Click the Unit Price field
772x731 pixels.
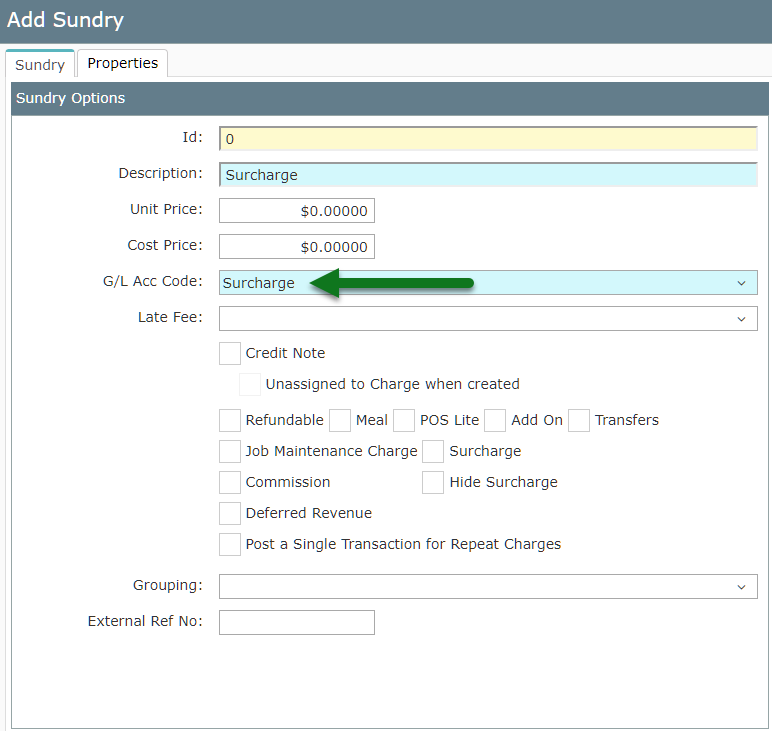[296, 211]
